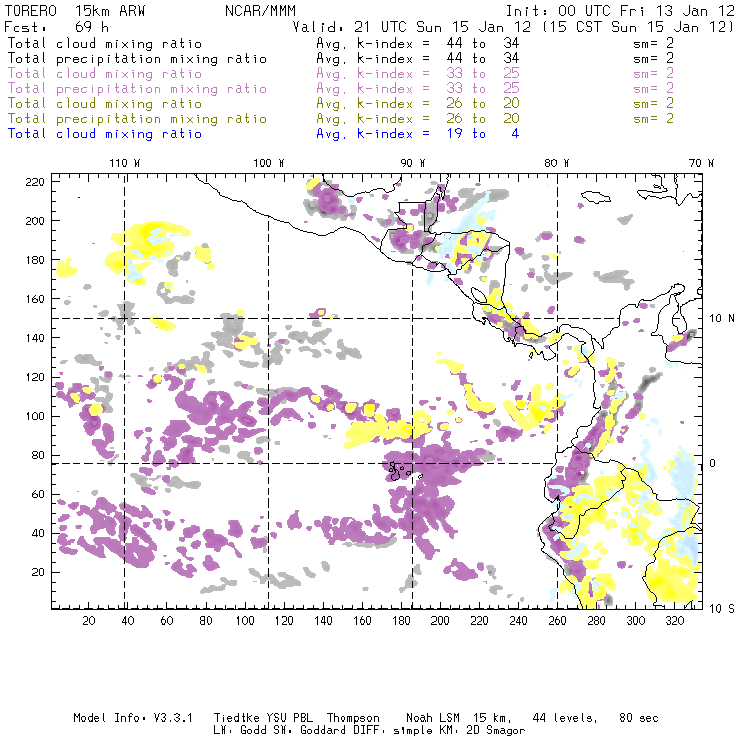Click the "110 W" longitude label

coord(125,163)
